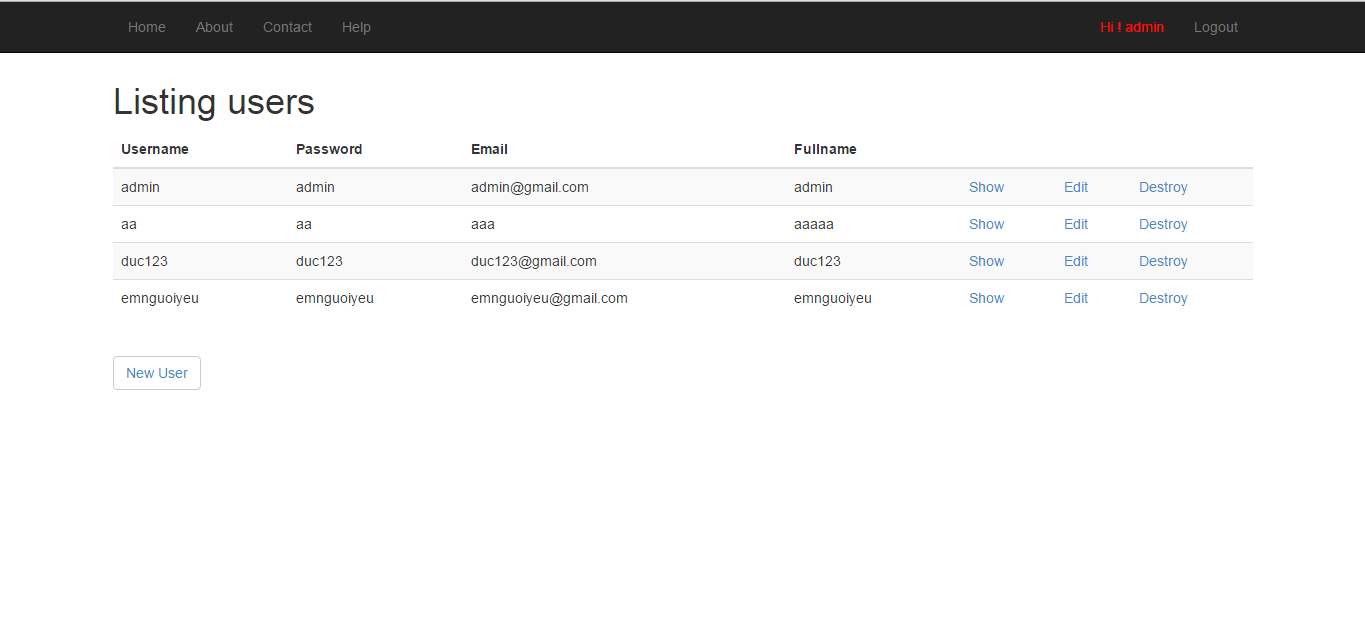Viewport: 1365px width, 643px height.
Task: Click the 'Hi ! admin' greeting
Action: 1132,27
